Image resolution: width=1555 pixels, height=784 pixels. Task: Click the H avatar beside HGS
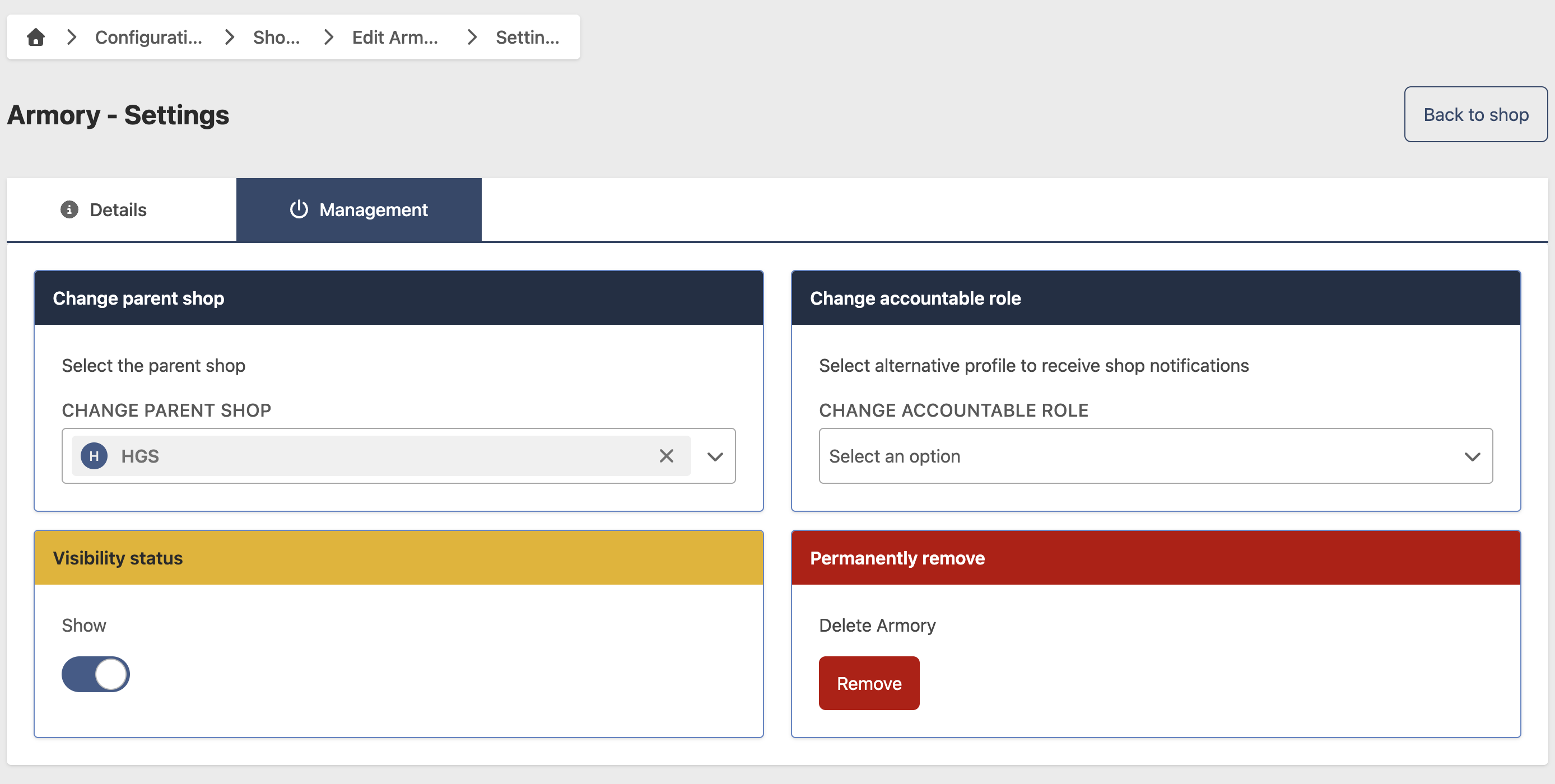[x=94, y=456]
